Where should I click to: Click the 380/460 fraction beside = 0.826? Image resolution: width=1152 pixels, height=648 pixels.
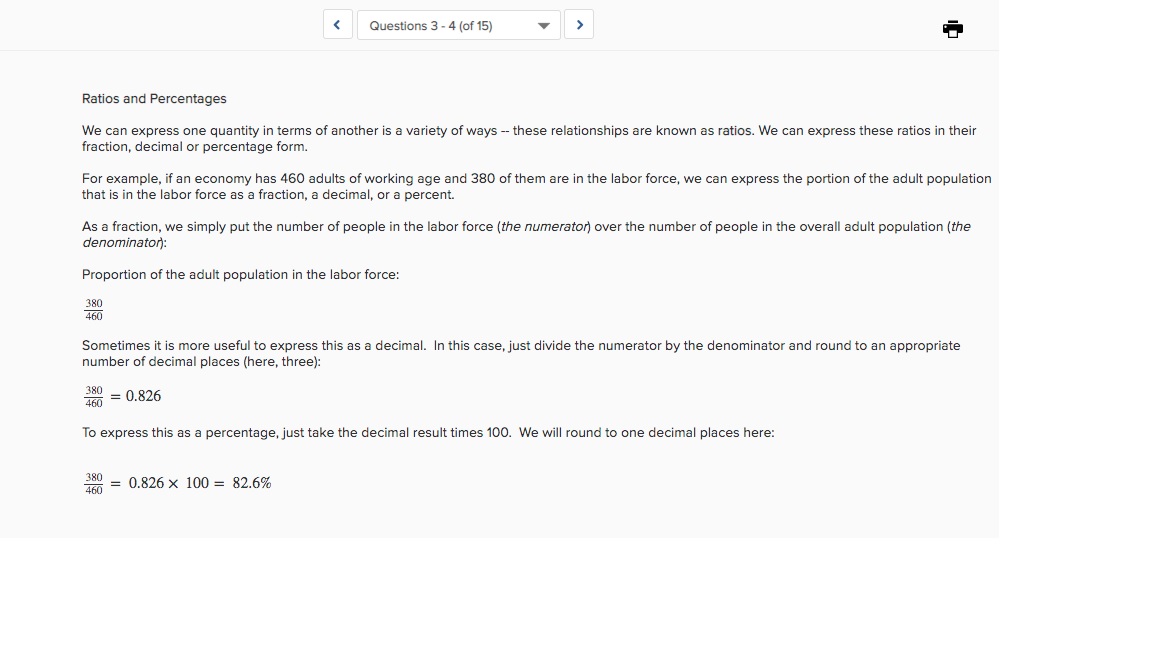[x=94, y=397]
